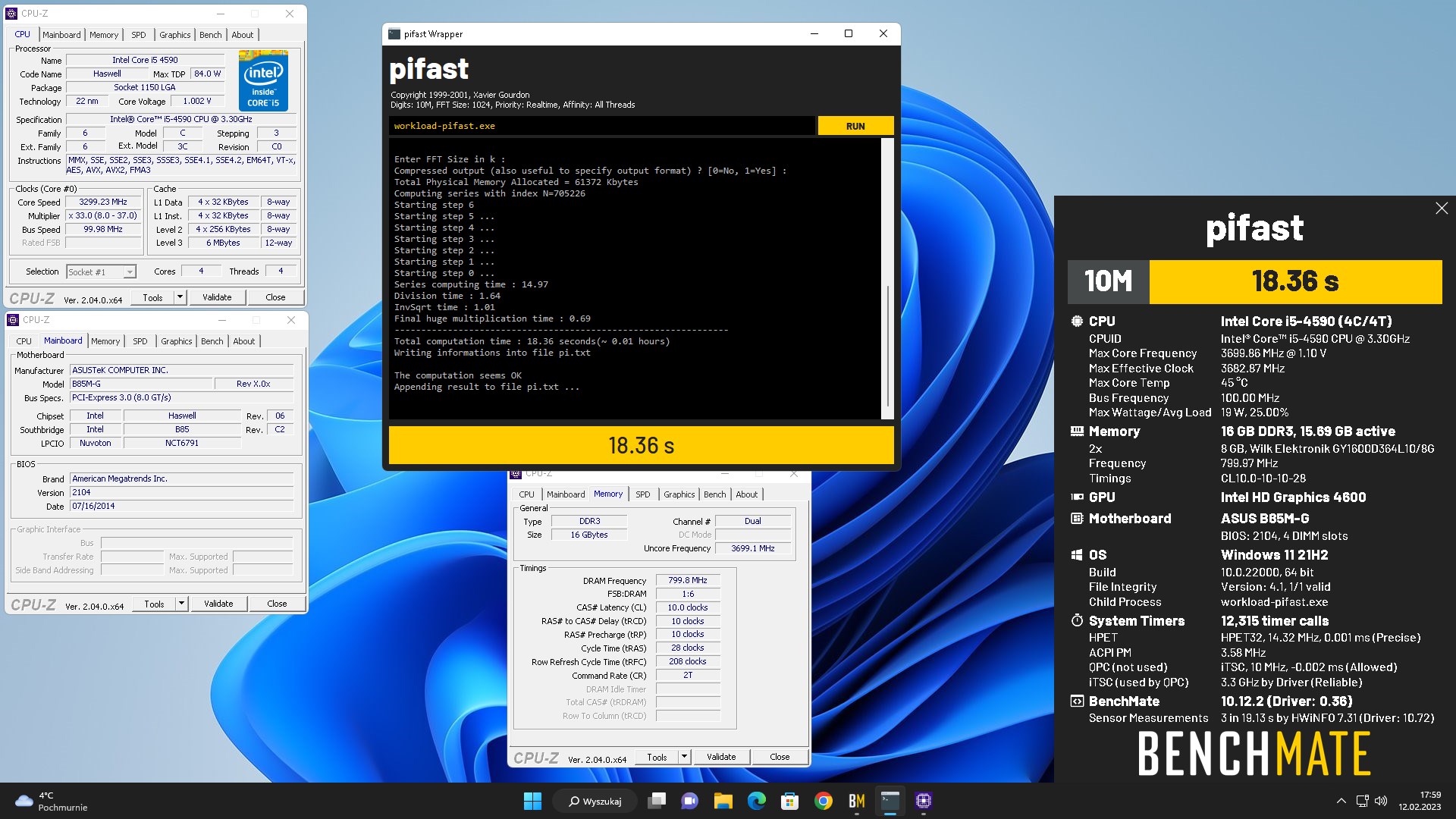Select motherboard model B85M-G field

[x=141, y=384]
